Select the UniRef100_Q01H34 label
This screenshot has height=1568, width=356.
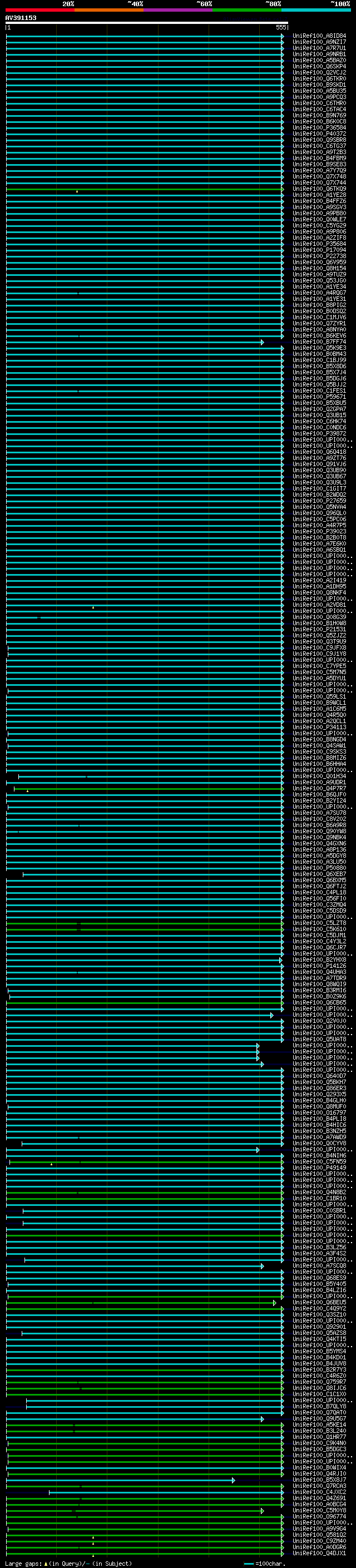click(319, 776)
